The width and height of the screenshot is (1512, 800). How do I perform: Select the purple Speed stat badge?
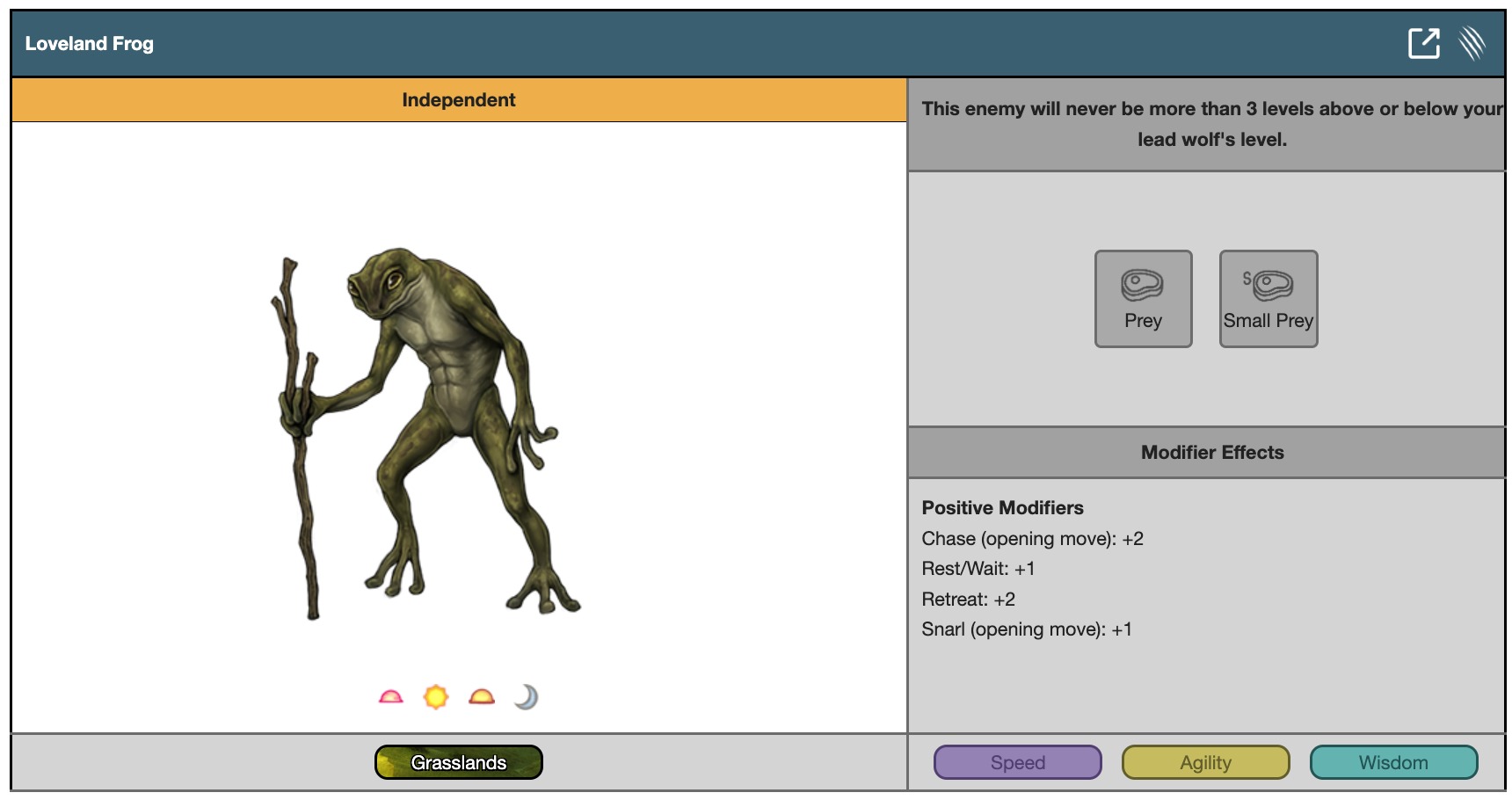pos(1017,762)
